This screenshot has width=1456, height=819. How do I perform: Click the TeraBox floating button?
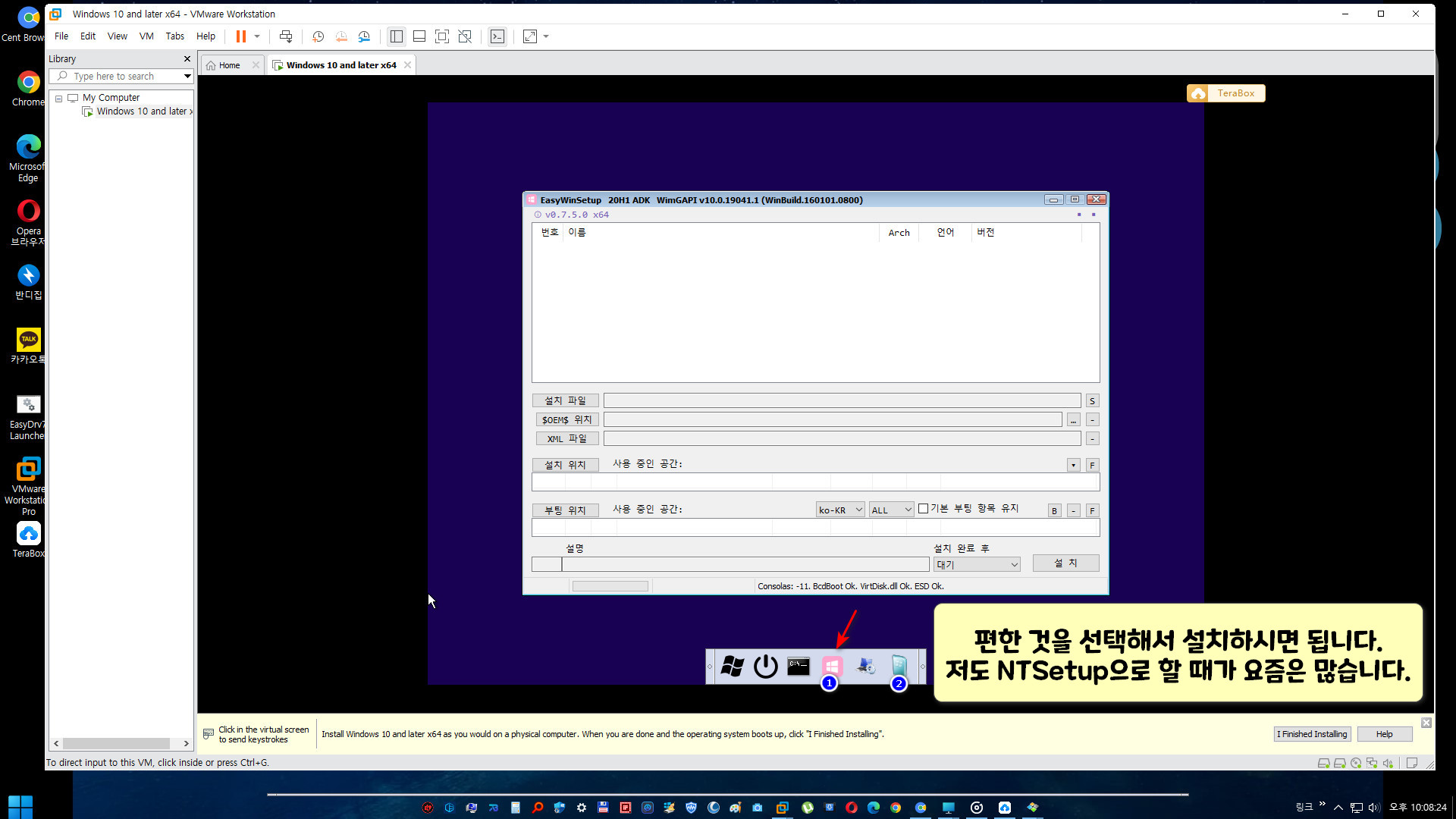(x=1225, y=93)
